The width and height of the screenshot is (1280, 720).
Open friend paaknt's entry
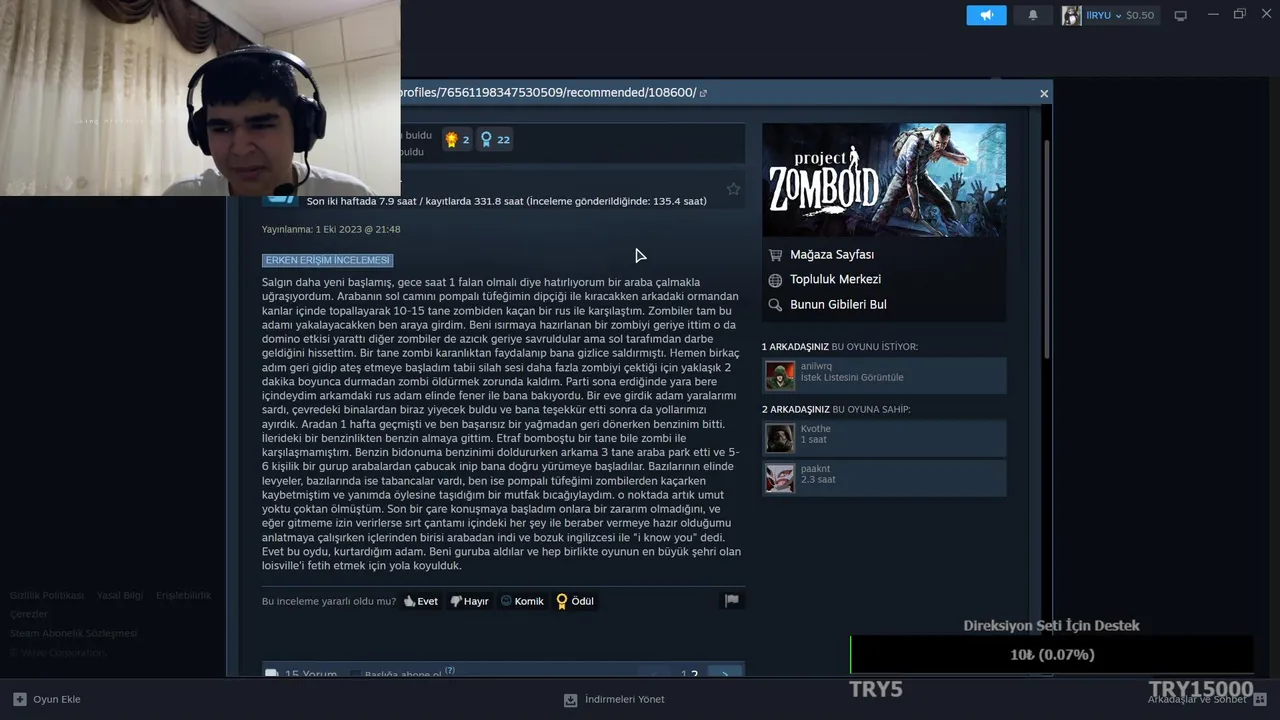click(884, 478)
